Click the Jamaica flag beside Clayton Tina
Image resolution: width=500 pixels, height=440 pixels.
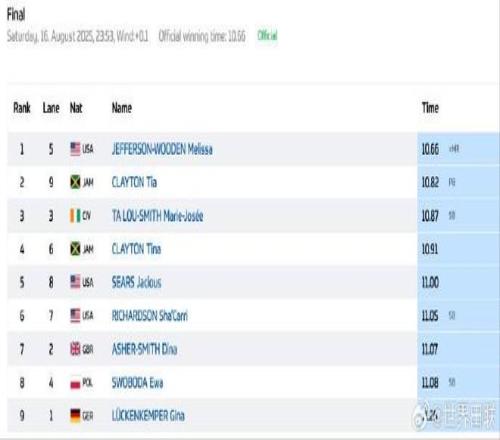click(75, 249)
